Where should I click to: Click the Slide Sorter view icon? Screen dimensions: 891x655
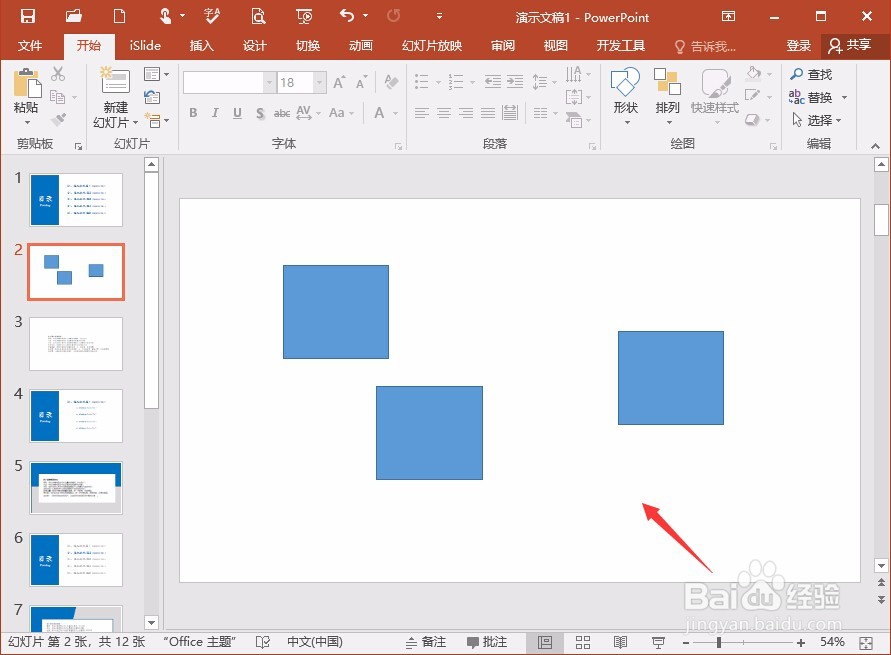click(x=582, y=643)
